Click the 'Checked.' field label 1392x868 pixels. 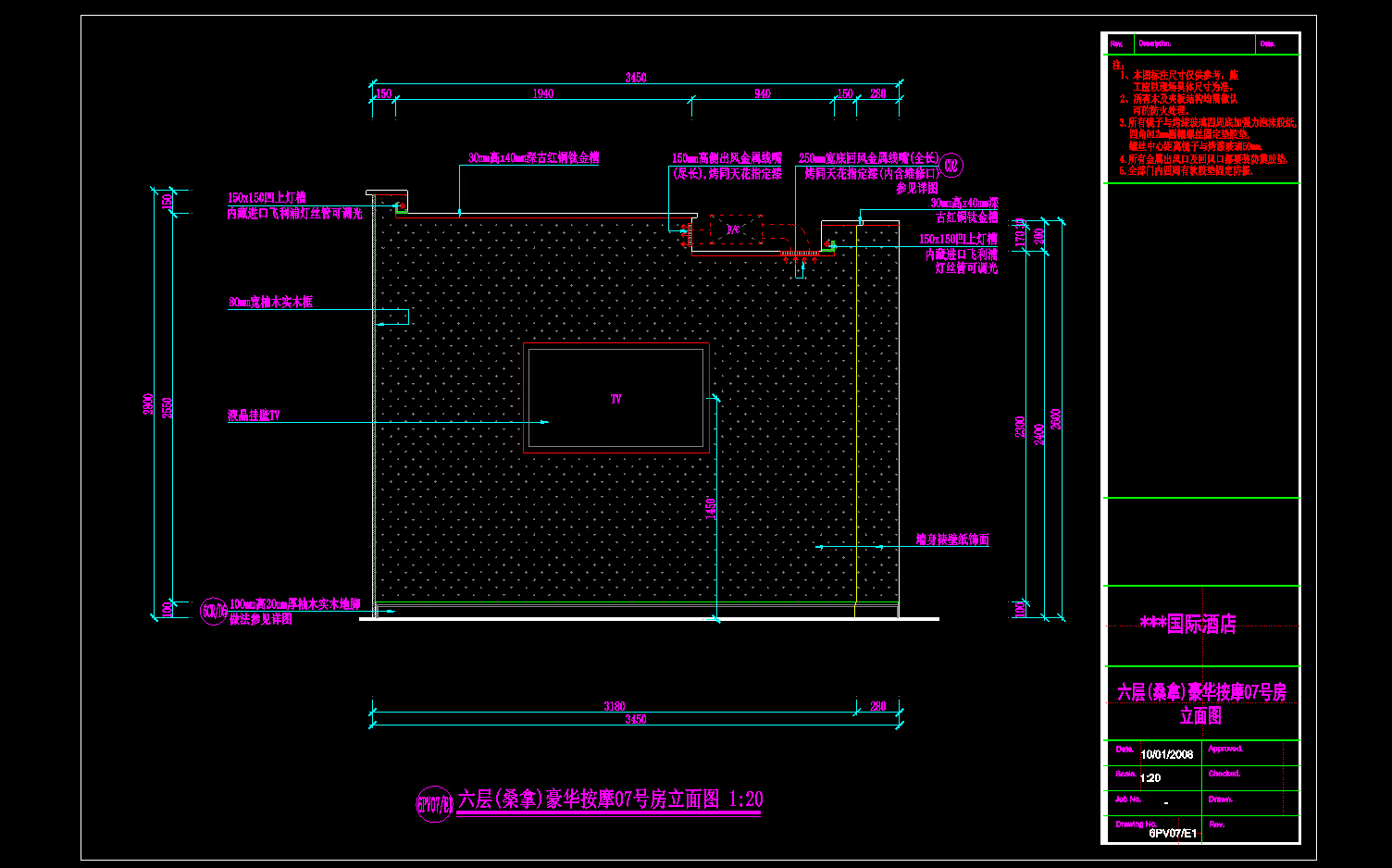pos(1224,774)
